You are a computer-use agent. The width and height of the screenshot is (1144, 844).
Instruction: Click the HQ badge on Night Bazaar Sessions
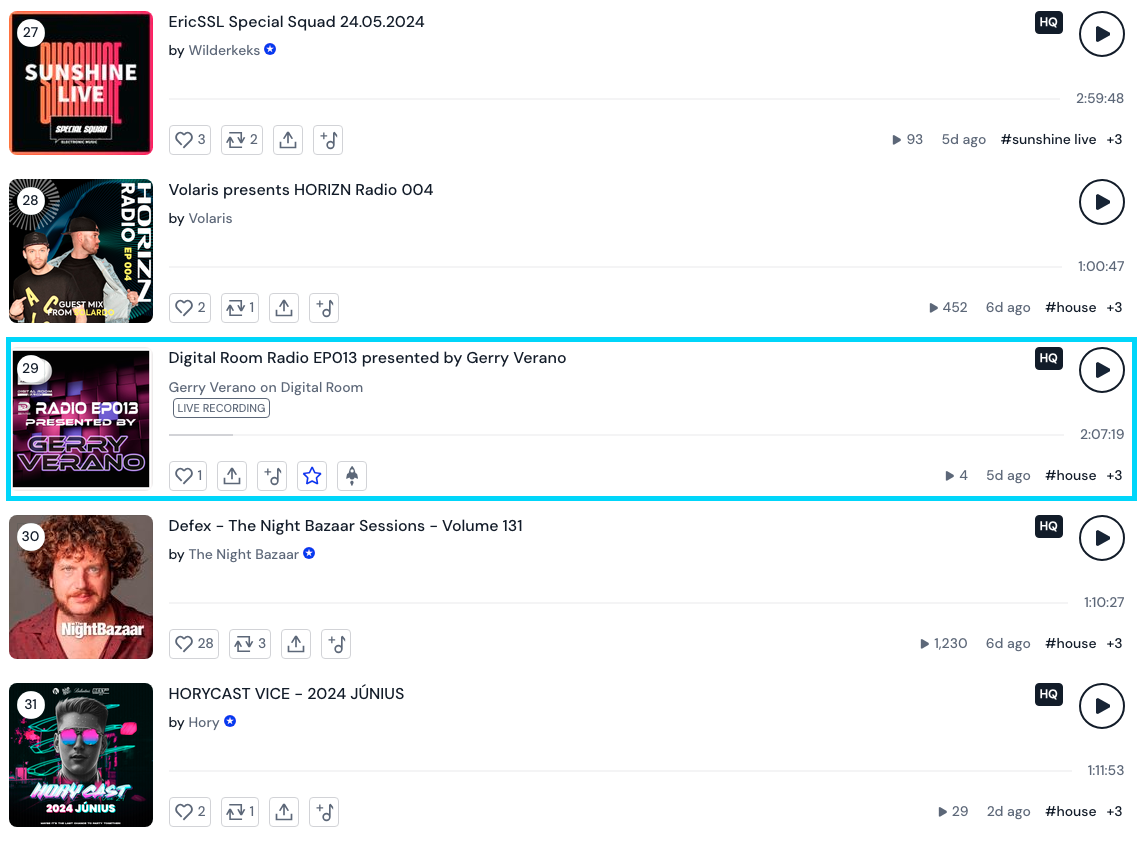click(x=1048, y=526)
